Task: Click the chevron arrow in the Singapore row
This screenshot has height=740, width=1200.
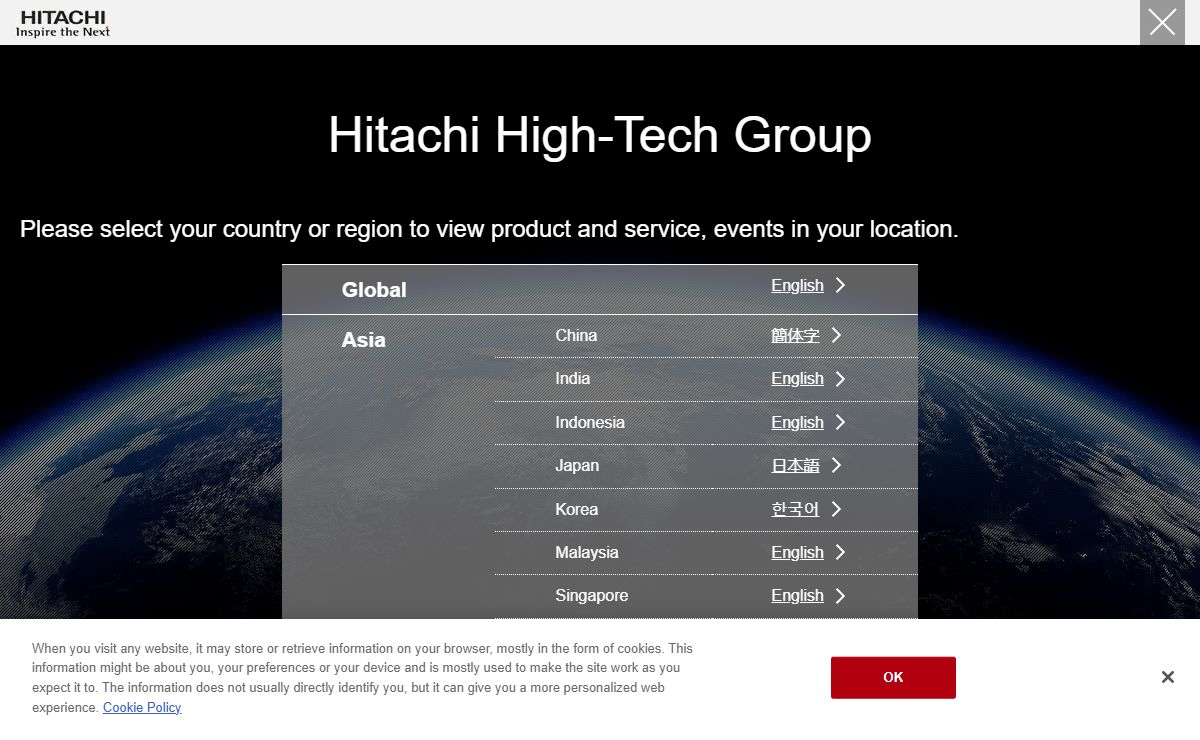Action: [x=840, y=596]
